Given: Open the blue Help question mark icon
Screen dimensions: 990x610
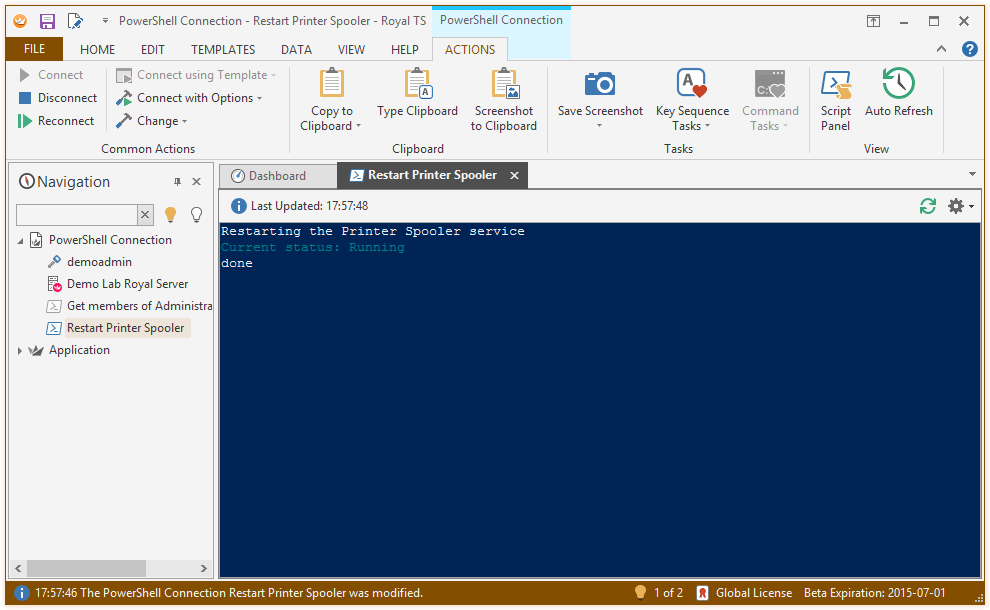Looking at the screenshot, I should 970,49.
